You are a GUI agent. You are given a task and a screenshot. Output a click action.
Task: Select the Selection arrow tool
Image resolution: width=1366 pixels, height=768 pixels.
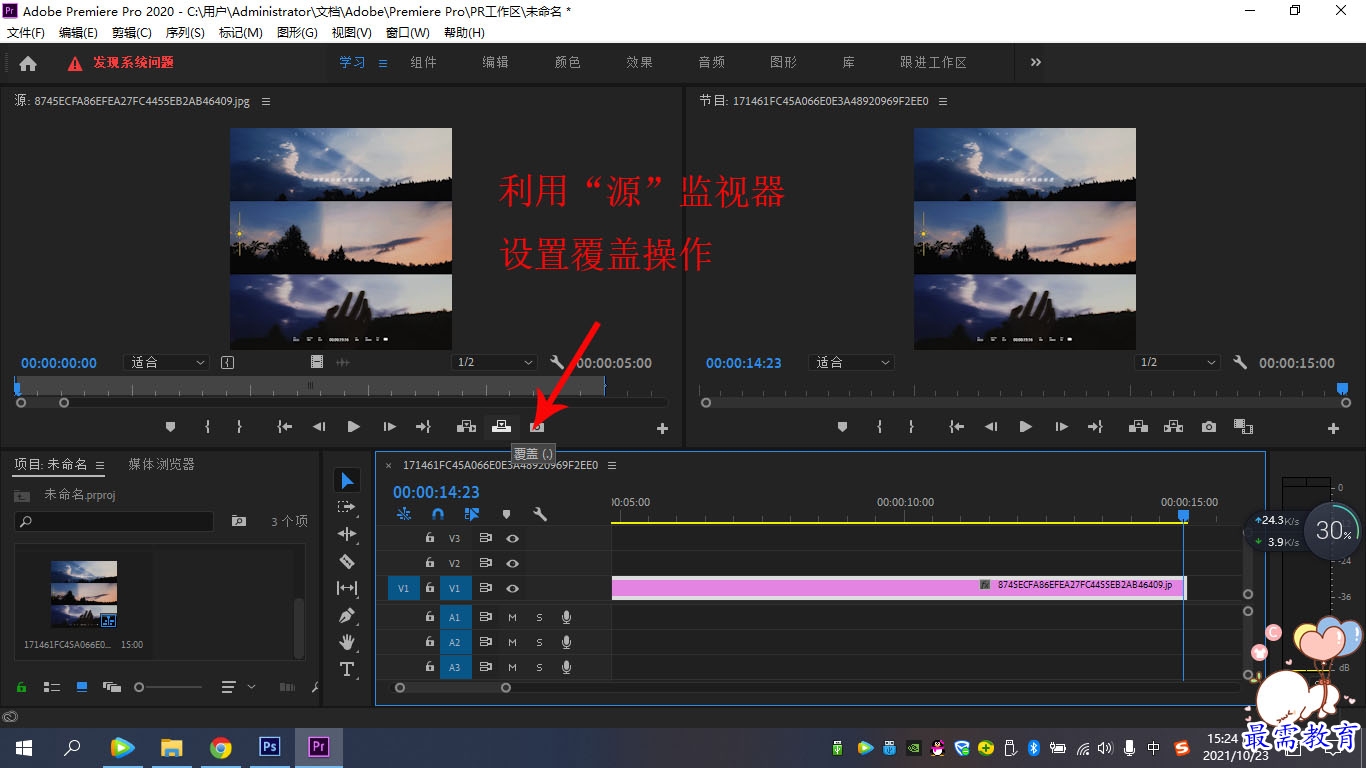pyautogui.click(x=347, y=481)
